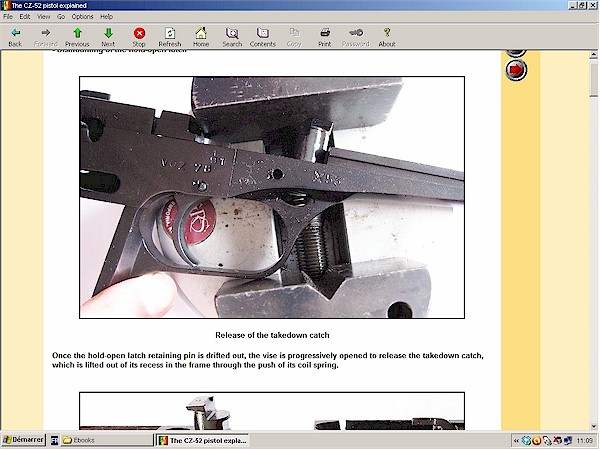Click the quick launch icon beside Démarrer

tap(54, 440)
